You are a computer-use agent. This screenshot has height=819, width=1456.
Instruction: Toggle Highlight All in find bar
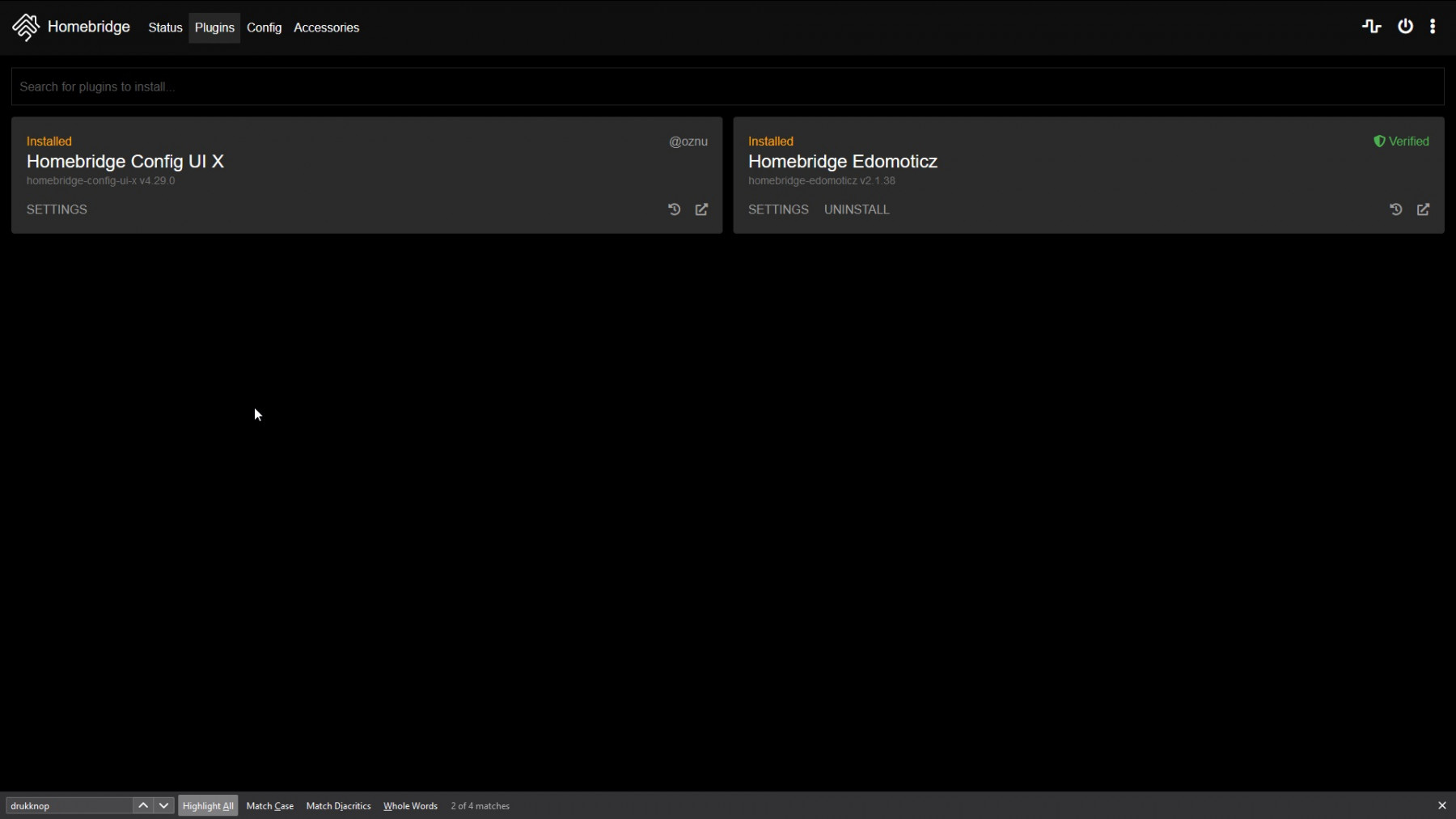coord(208,806)
